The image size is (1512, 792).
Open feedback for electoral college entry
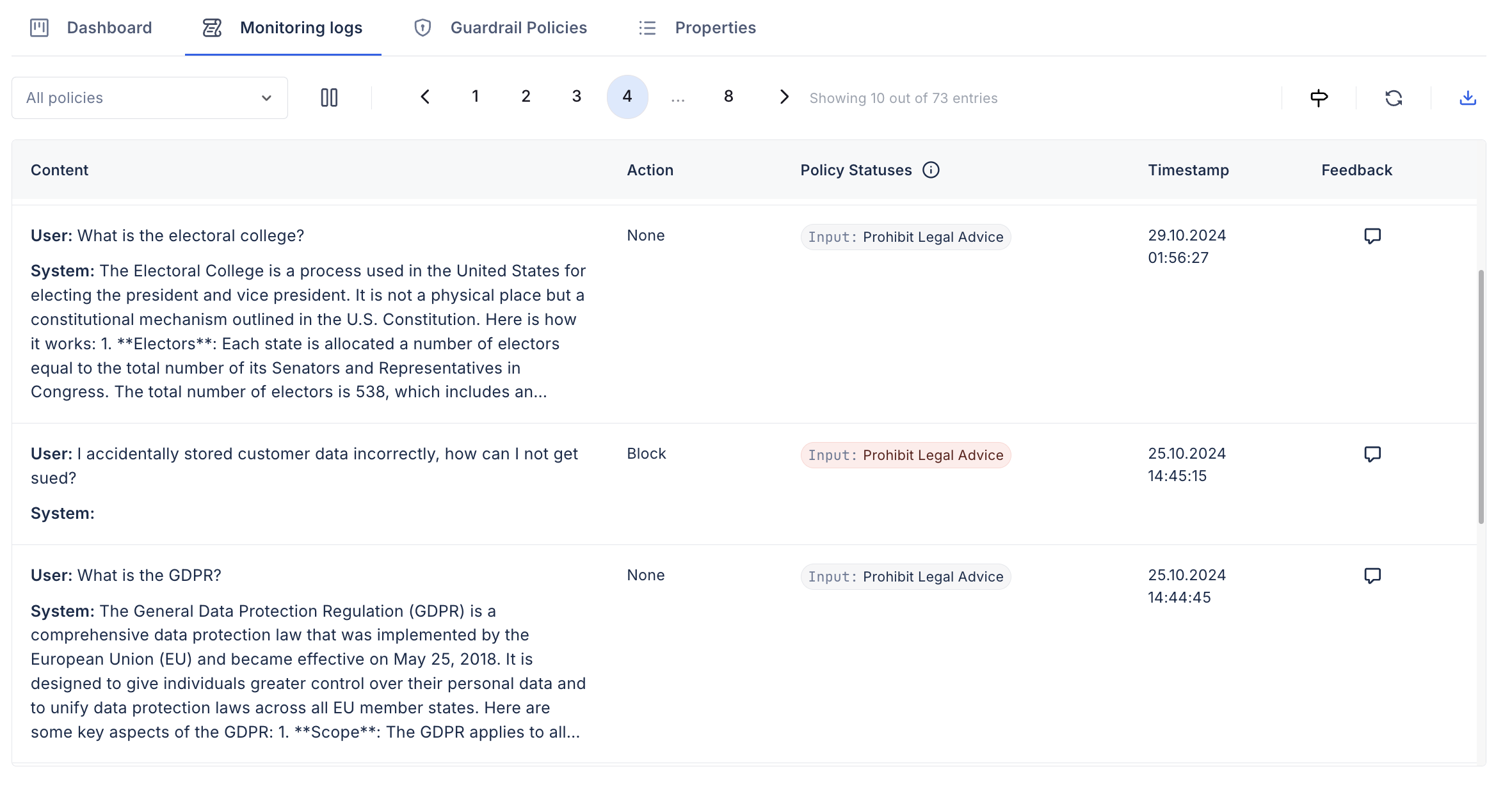click(1372, 236)
